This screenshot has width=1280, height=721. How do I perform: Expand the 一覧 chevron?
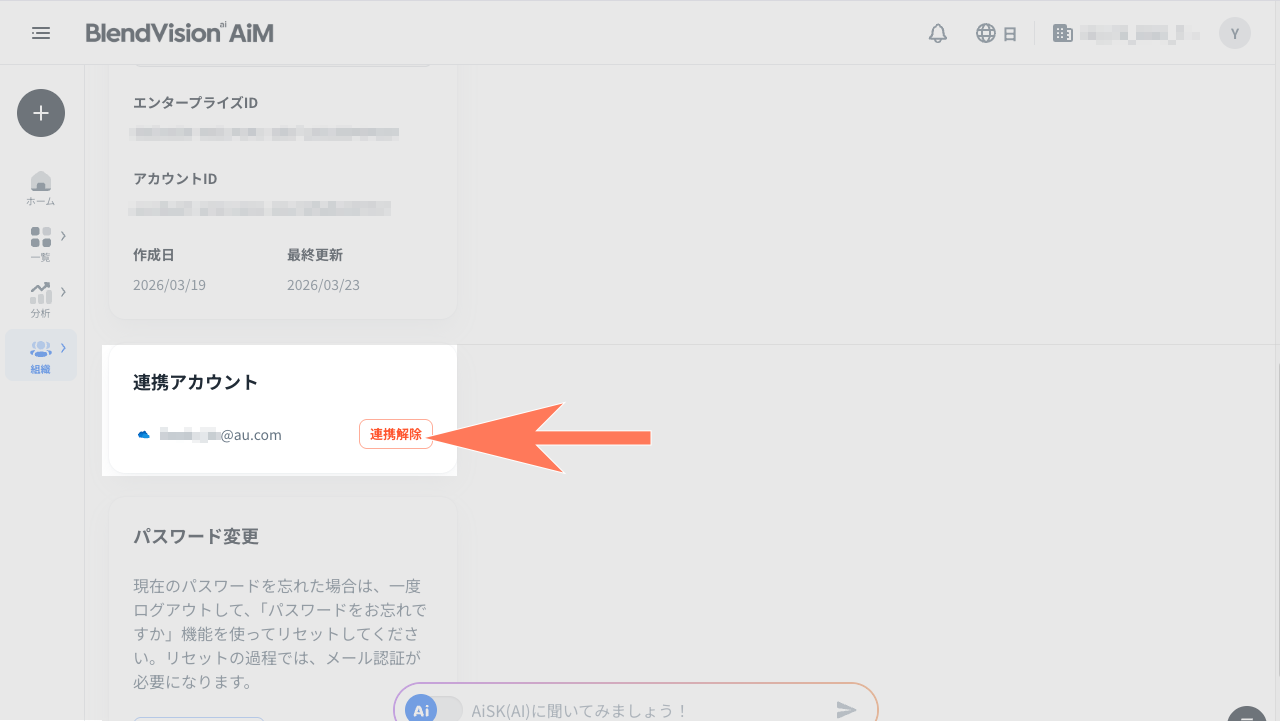point(63,236)
